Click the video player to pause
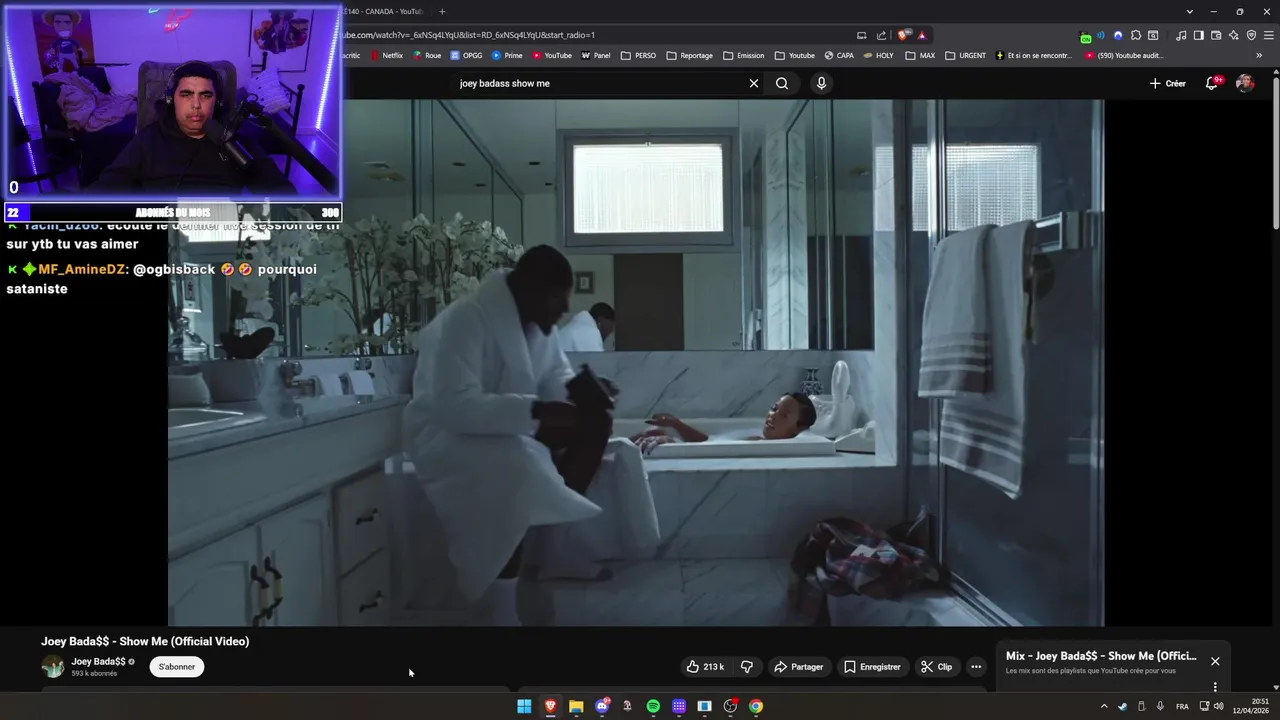Viewport: 1280px width, 720px height. (636, 362)
